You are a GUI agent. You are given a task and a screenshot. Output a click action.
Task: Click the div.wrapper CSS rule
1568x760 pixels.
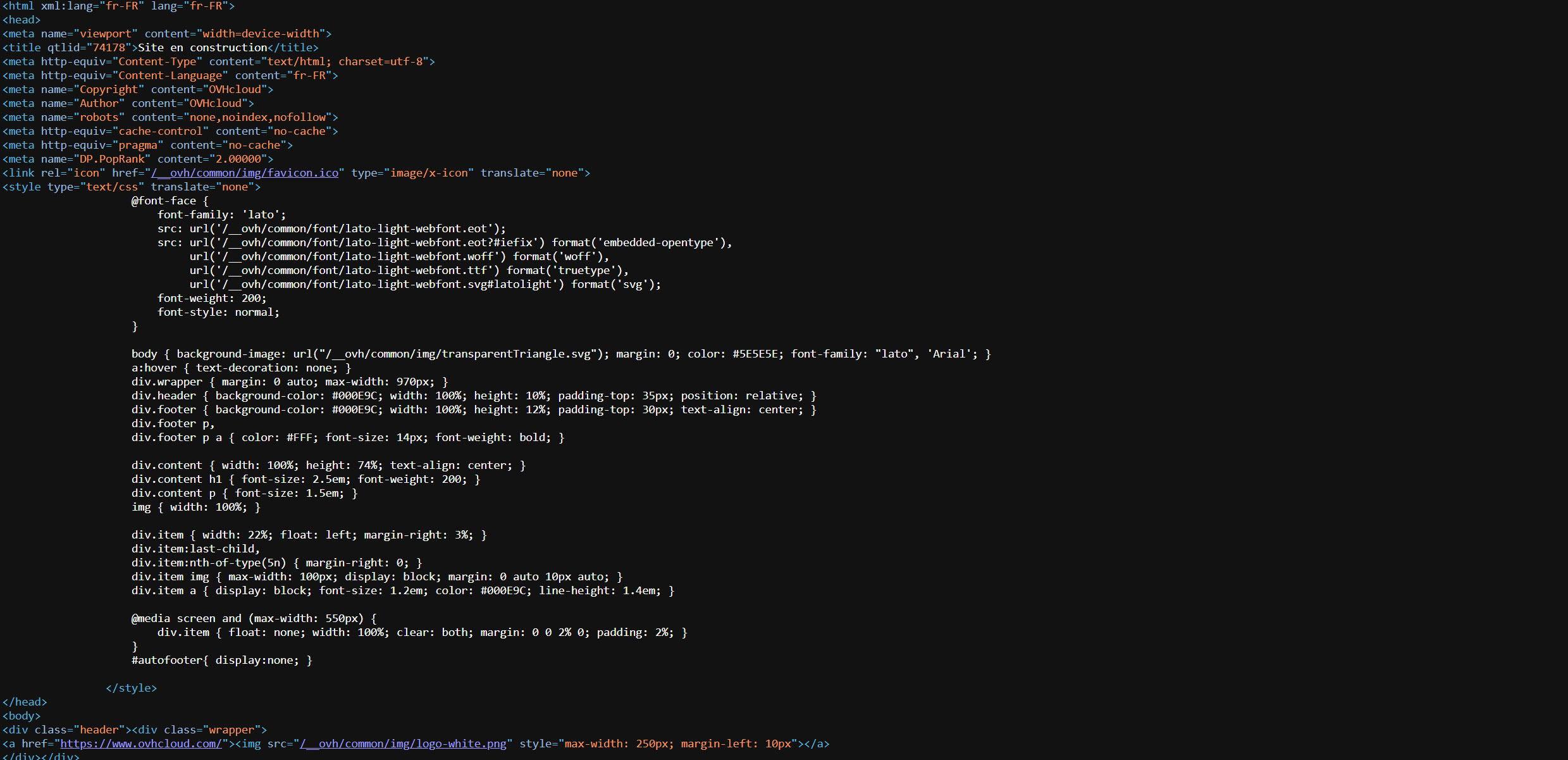tap(289, 382)
